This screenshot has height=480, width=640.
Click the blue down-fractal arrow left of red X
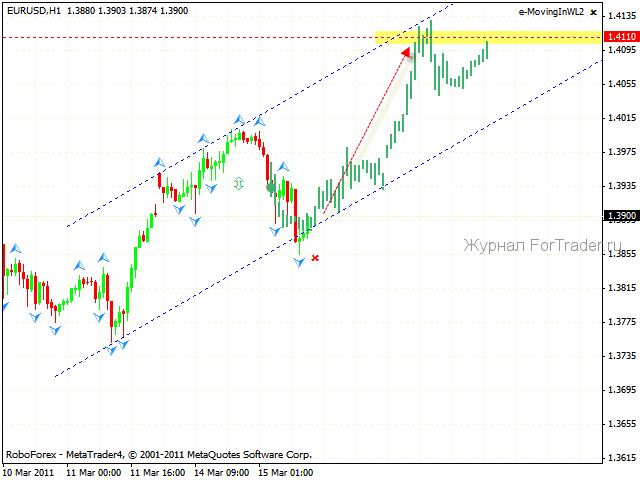(x=299, y=261)
